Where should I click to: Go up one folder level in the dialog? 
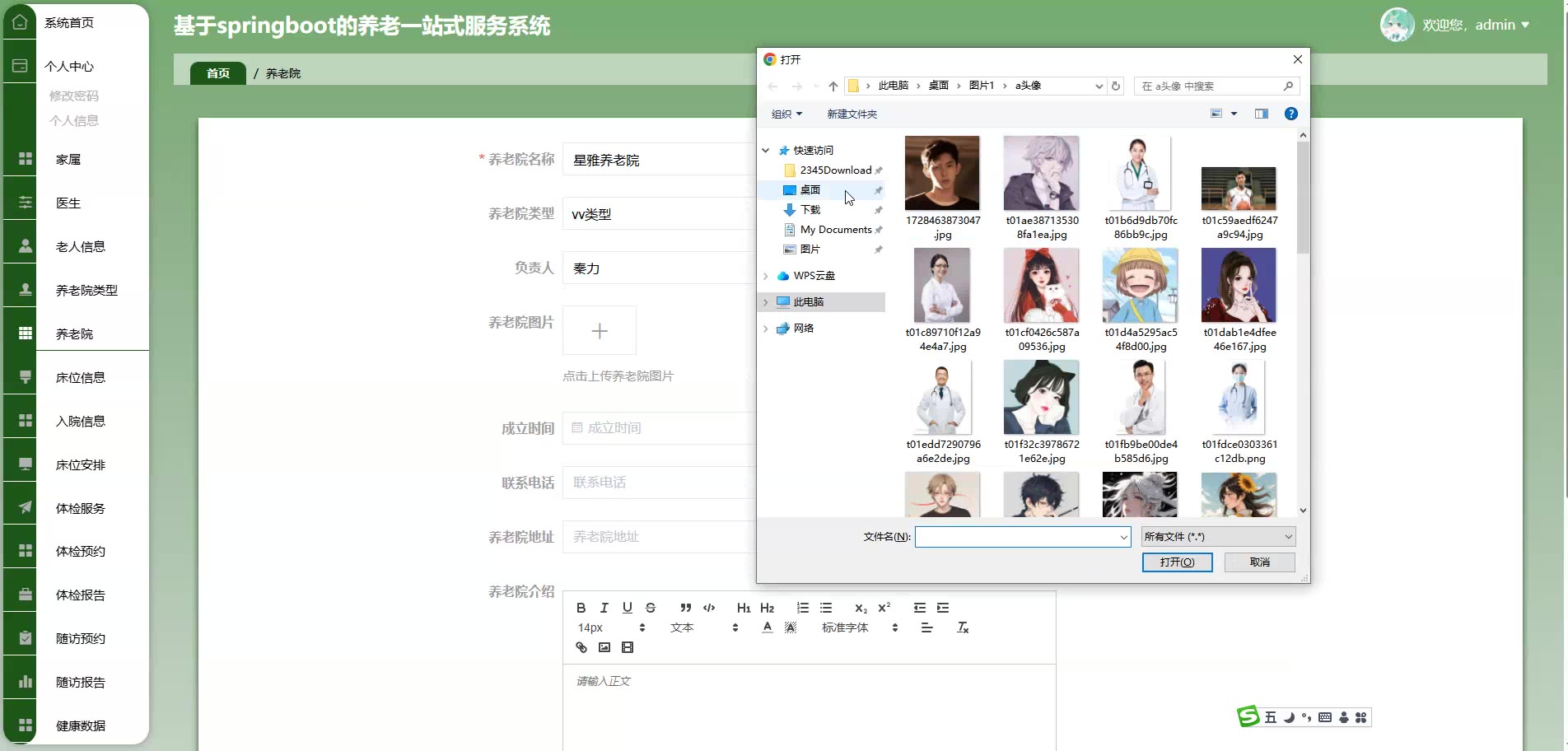tap(833, 86)
